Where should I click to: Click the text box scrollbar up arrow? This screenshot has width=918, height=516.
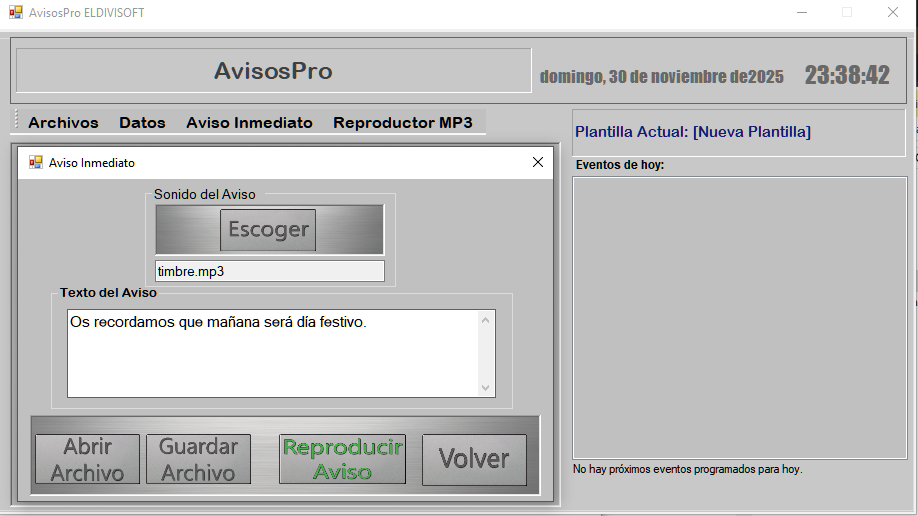(x=486, y=321)
